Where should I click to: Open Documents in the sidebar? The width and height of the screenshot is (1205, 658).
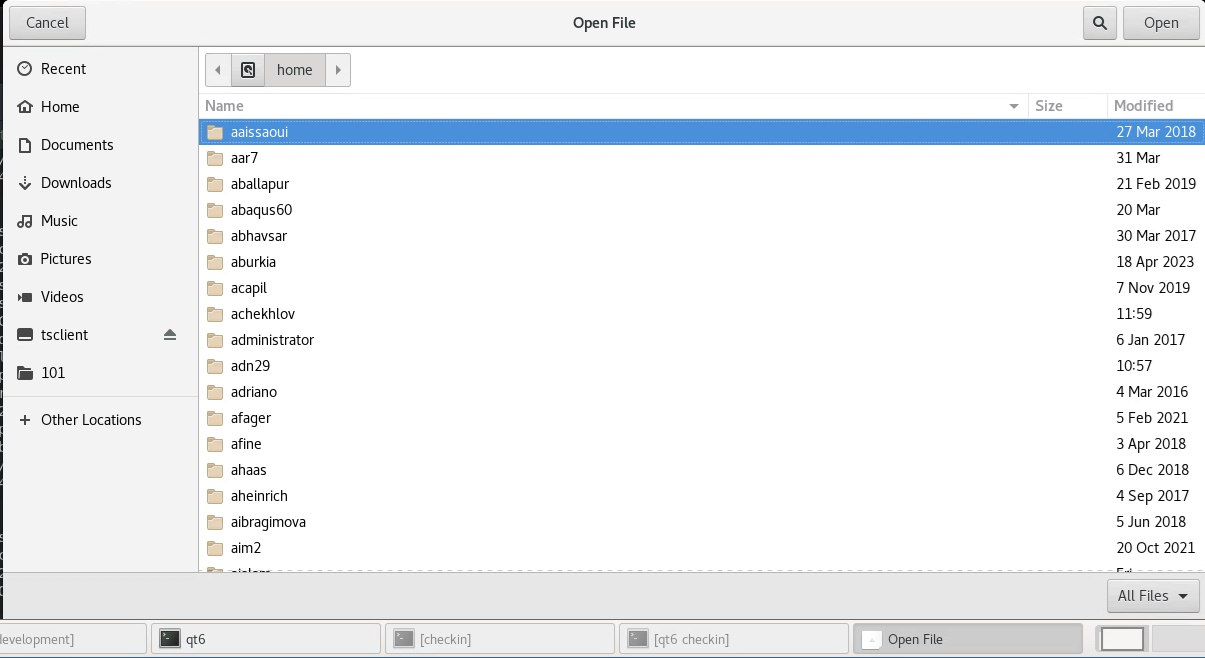99,145
